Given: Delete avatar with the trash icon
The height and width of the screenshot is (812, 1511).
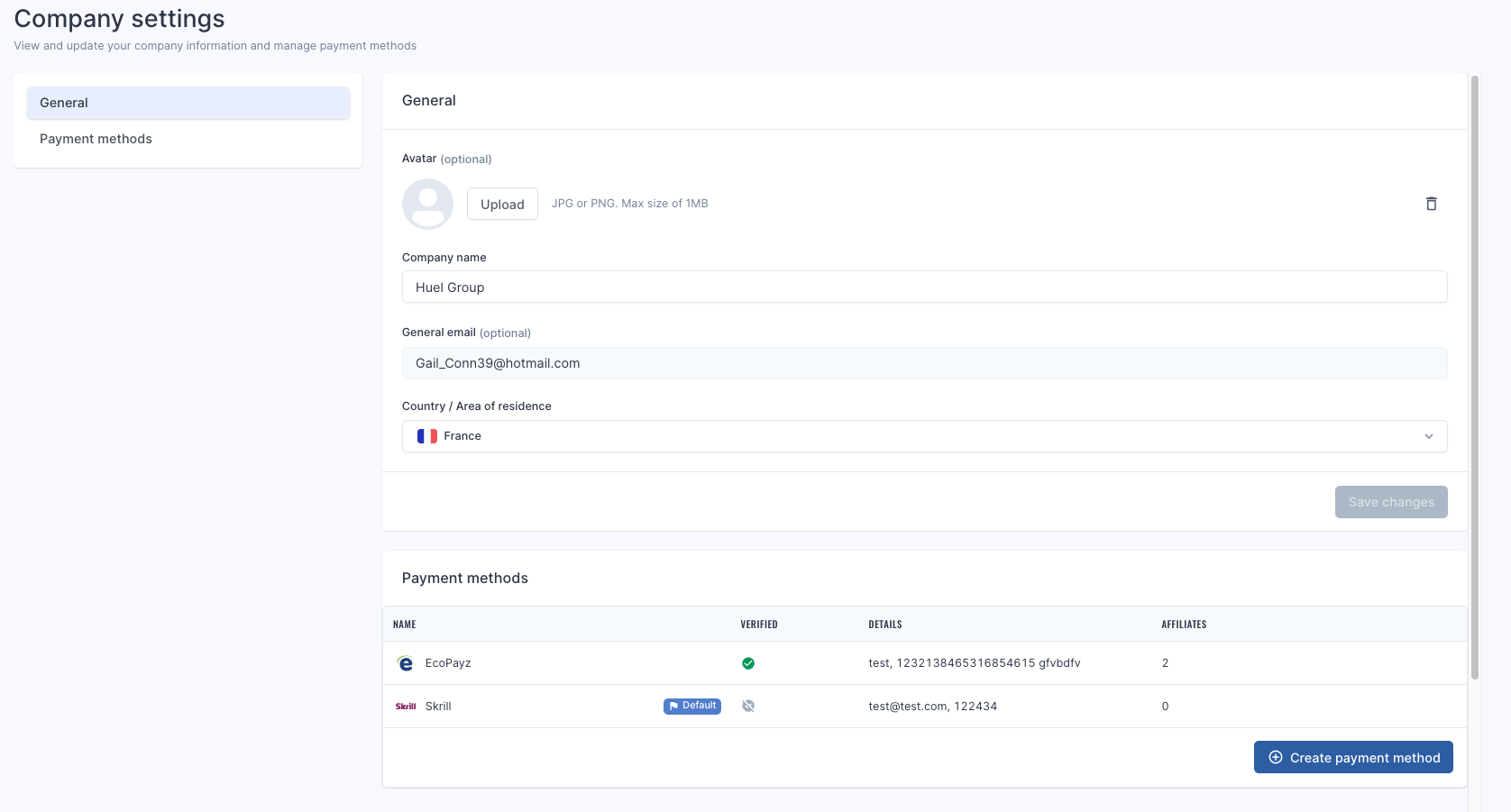Looking at the screenshot, I should [x=1431, y=204].
